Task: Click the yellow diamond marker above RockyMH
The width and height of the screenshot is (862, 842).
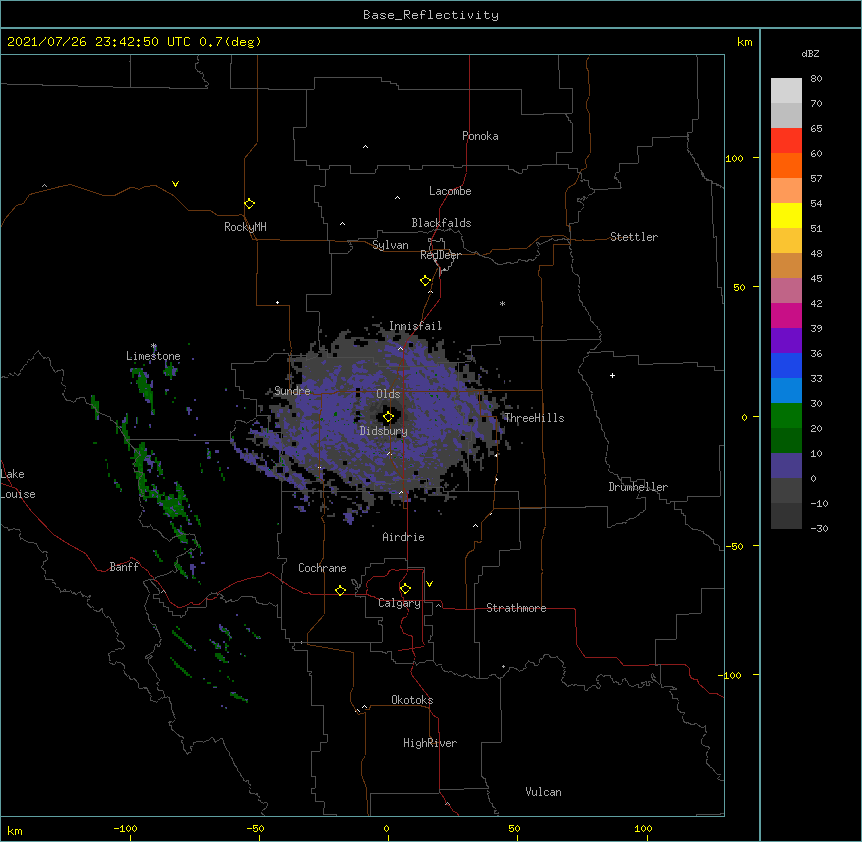Action: (x=249, y=204)
